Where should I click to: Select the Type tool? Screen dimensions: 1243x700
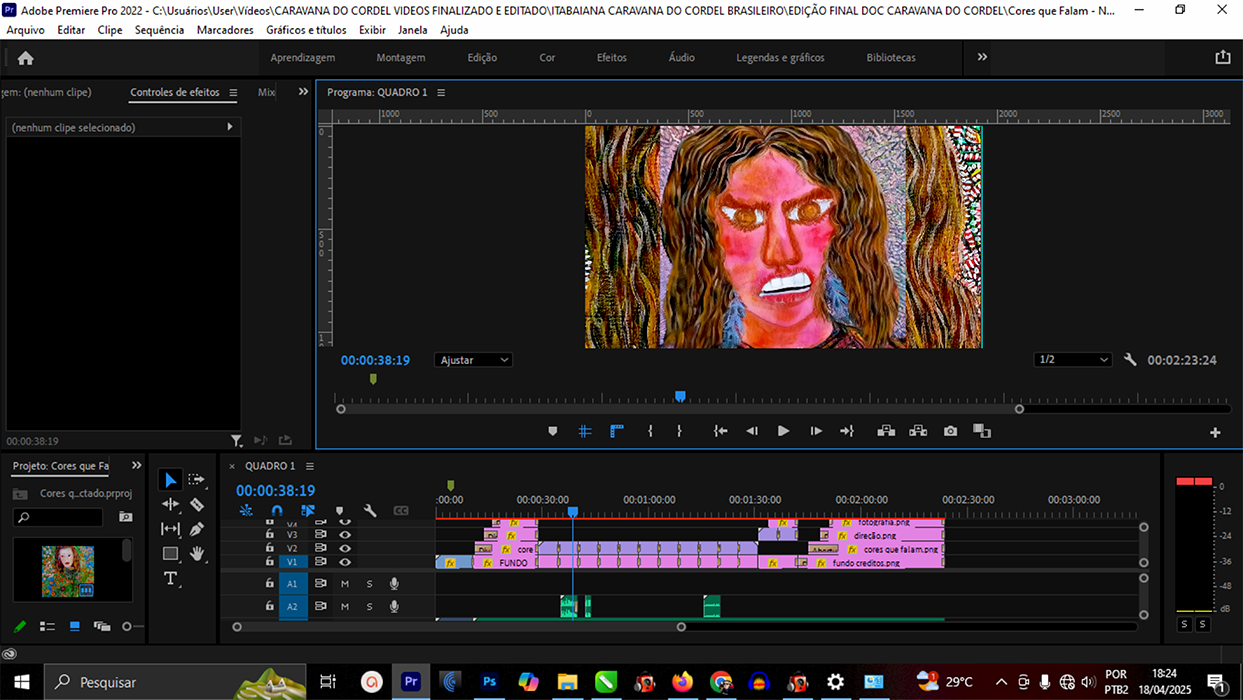pyautogui.click(x=170, y=579)
